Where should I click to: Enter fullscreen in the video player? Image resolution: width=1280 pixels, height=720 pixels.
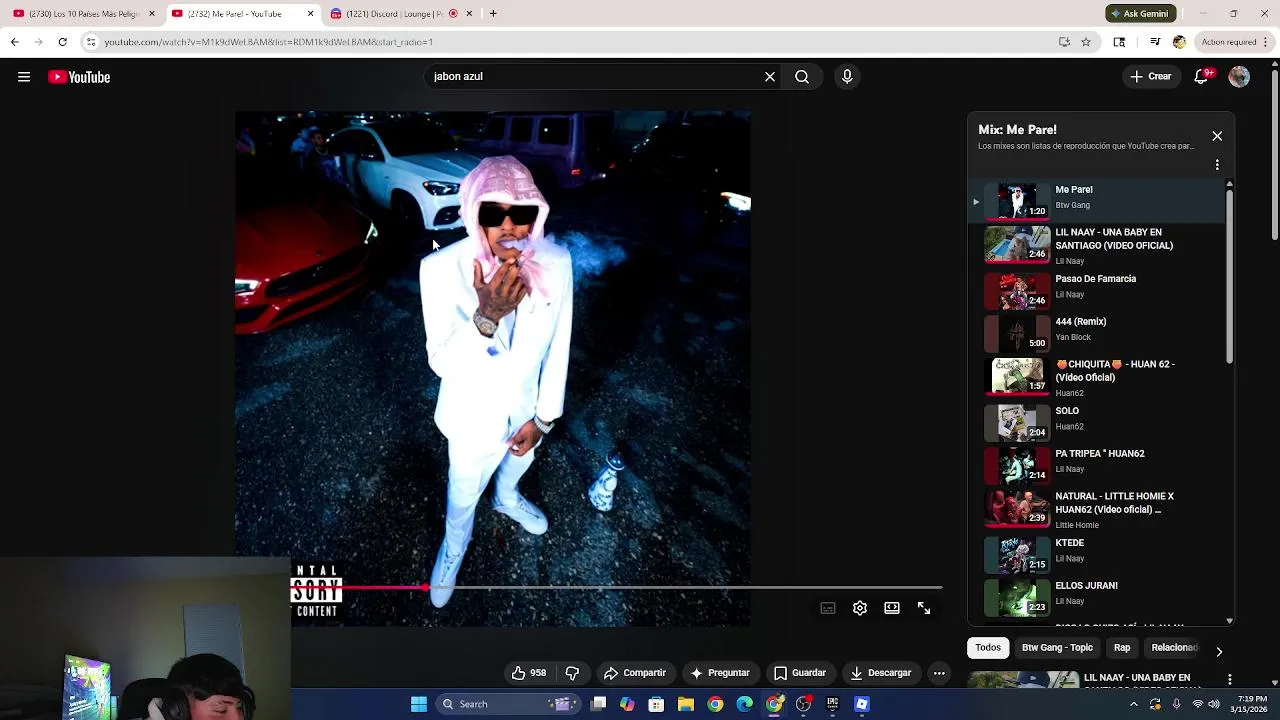point(924,608)
